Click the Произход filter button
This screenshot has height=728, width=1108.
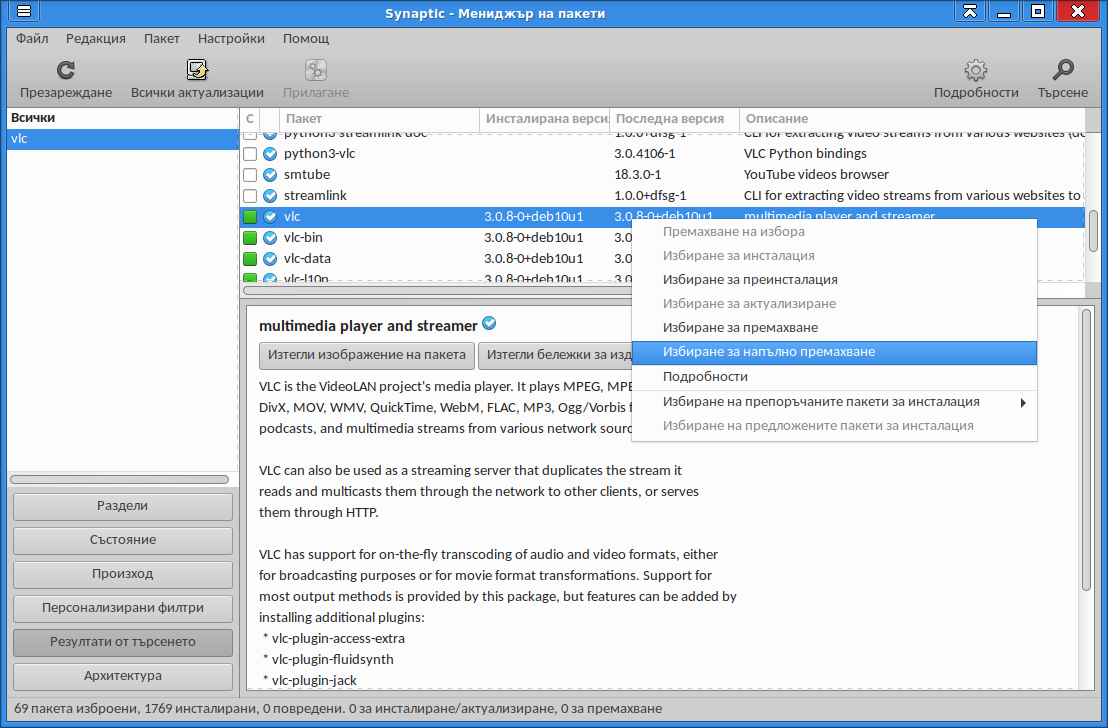pyautogui.click(x=123, y=574)
